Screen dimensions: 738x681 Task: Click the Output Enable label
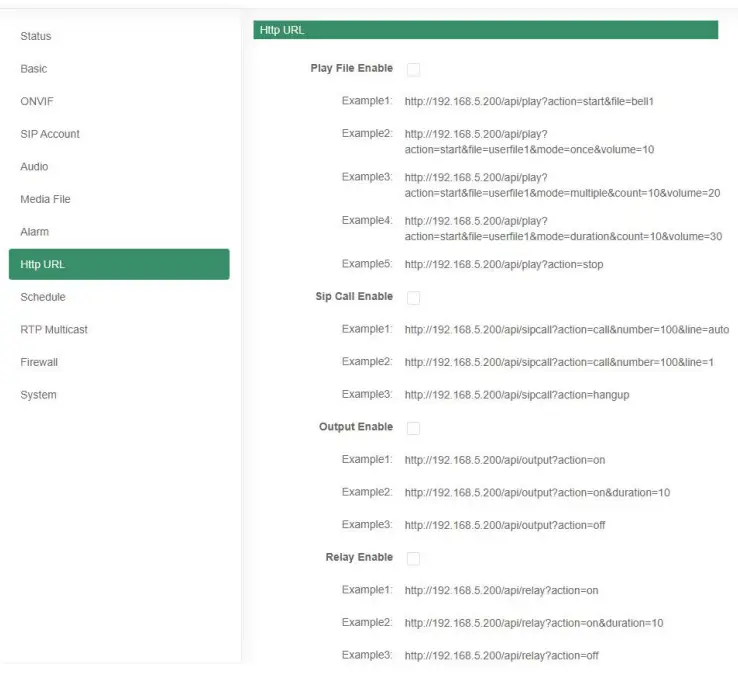[x=356, y=427]
